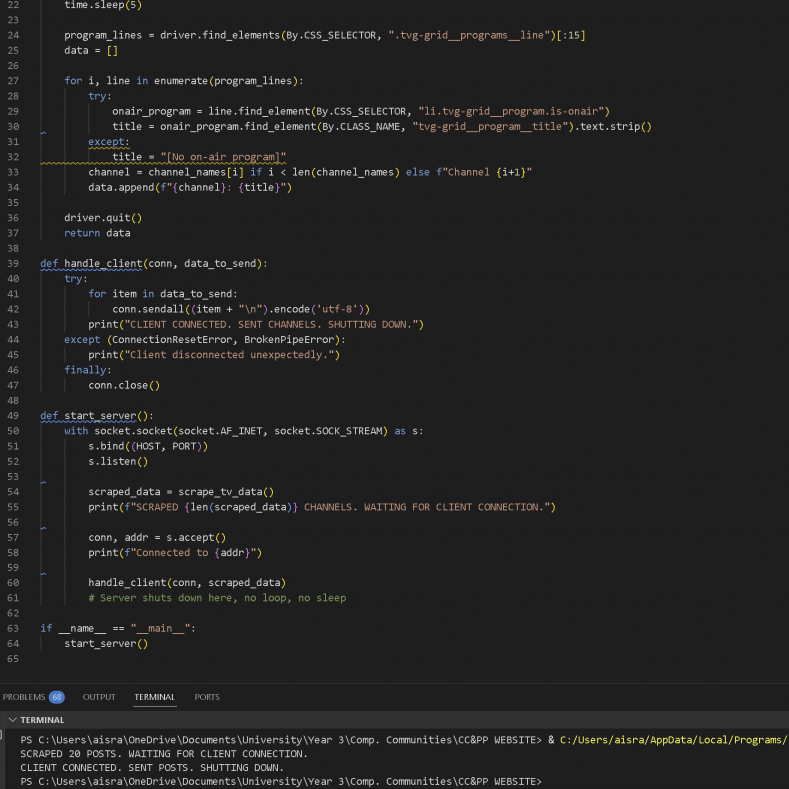Open the OUTPUT panel tab
789x789 pixels.
[99, 697]
